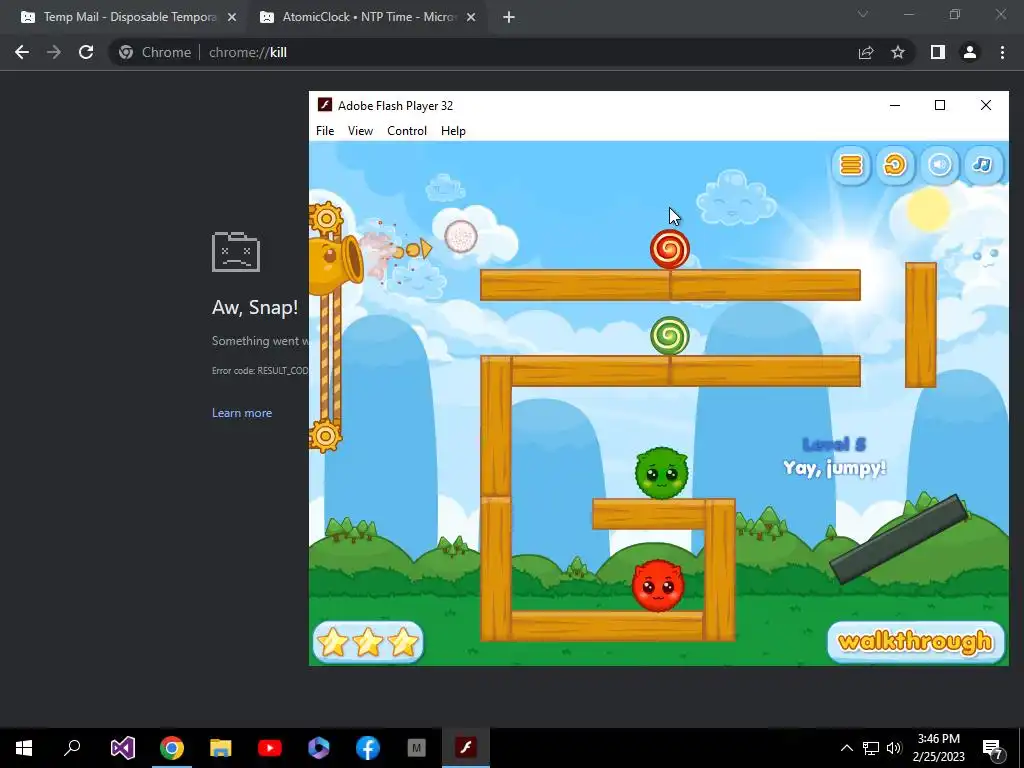This screenshot has width=1024, height=768.
Task: Minimize the Adobe Flash Player window
Action: 895,105
